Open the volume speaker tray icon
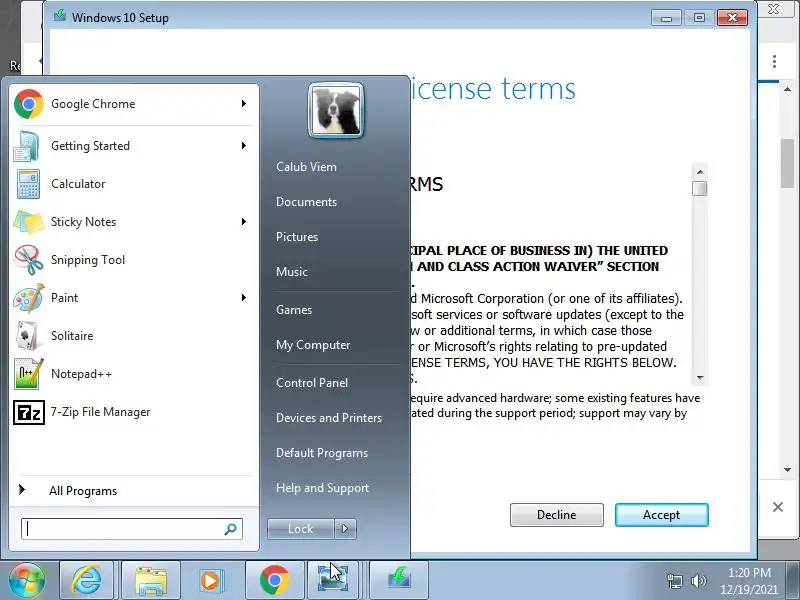This screenshot has width=800, height=600. pyautogui.click(x=698, y=581)
